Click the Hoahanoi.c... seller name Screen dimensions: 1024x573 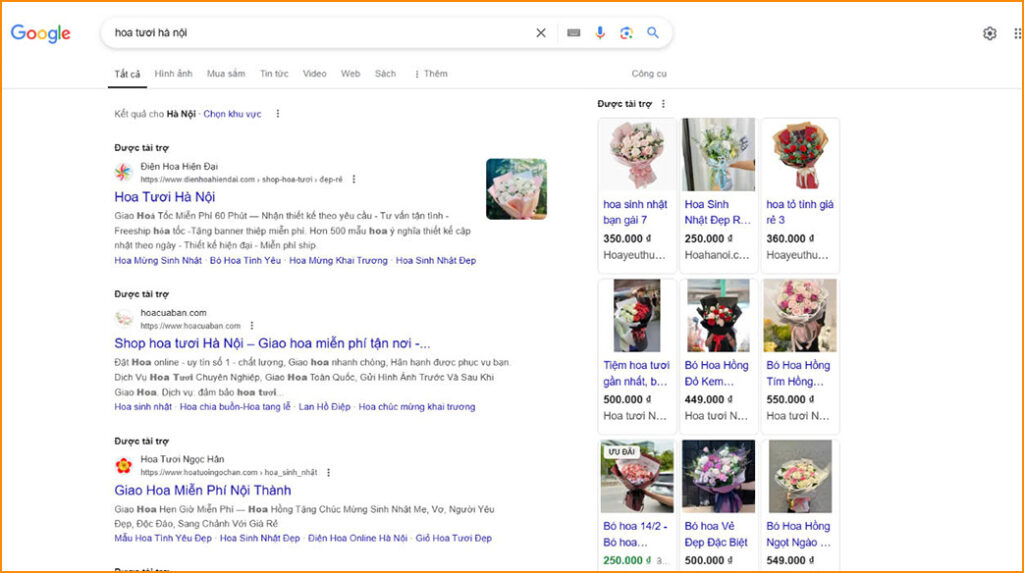pyautogui.click(x=717, y=255)
